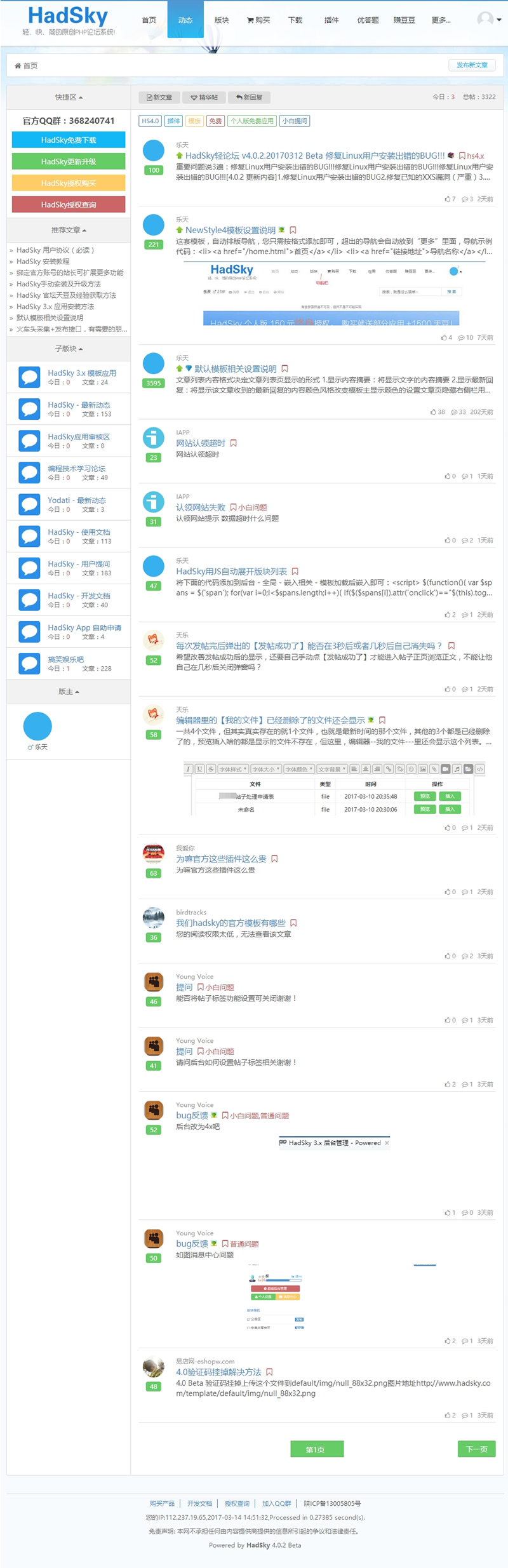The image size is (508, 1568).
Task: Filter posts by the 小白提问 tag
Action: tap(294, 121)
